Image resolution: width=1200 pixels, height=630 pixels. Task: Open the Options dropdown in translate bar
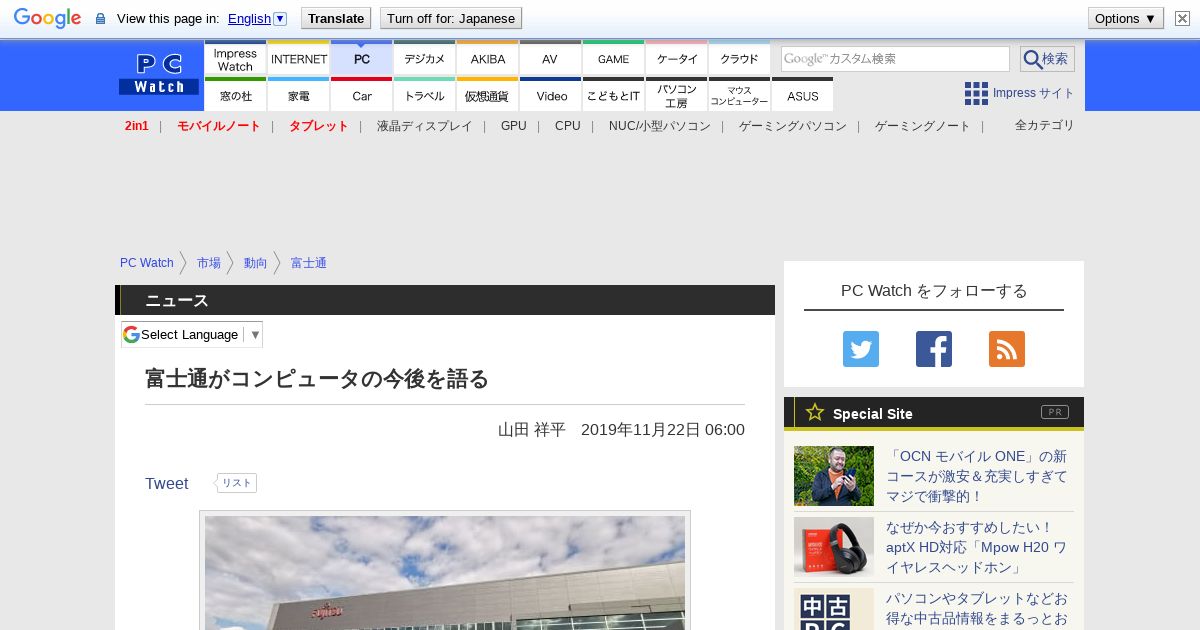(1126, 18)
